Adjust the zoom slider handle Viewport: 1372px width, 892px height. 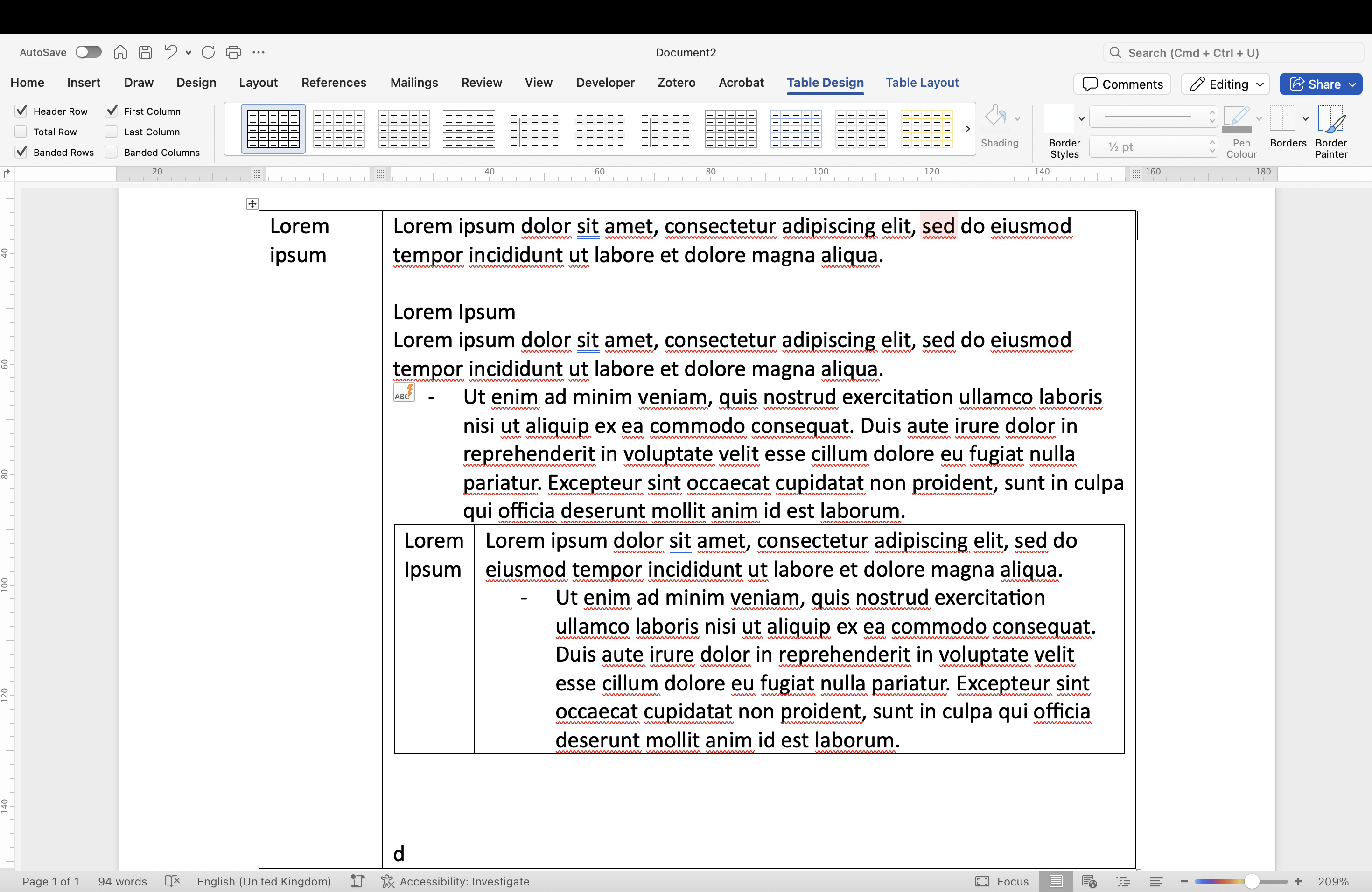tap(1251, 881)
